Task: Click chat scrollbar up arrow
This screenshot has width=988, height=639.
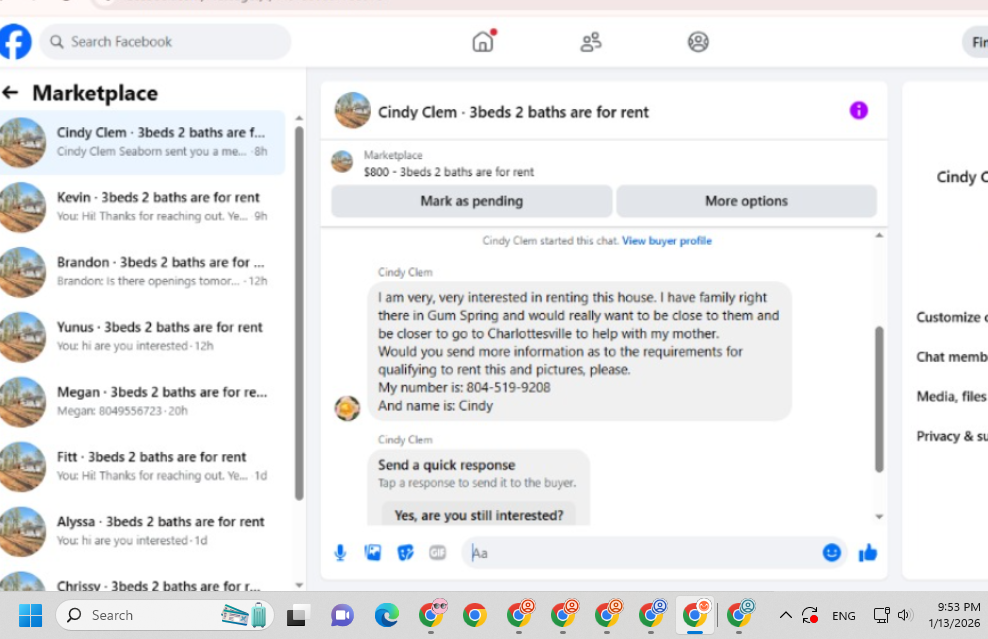Action: pyautogui.click(x=879, y=235)
